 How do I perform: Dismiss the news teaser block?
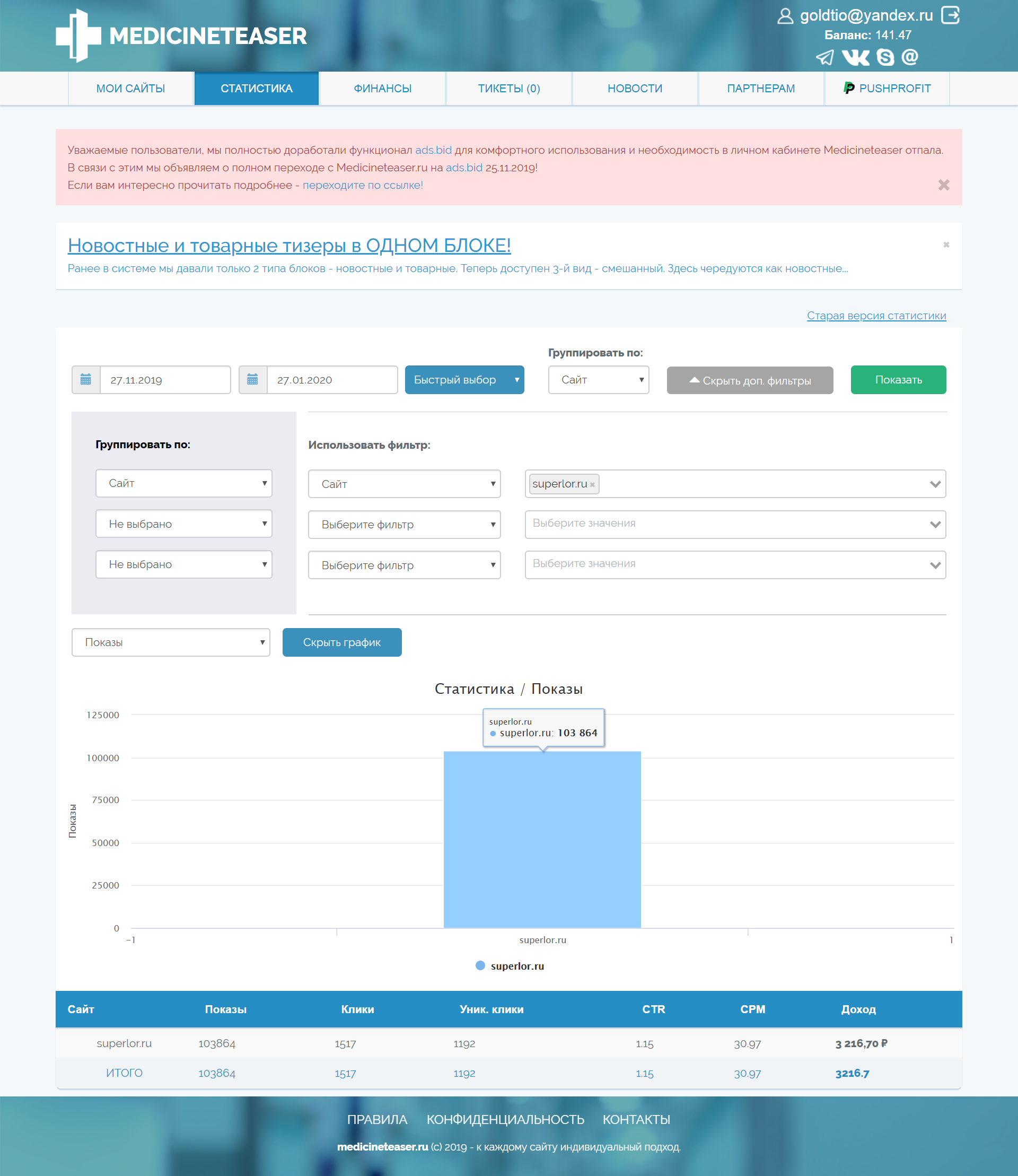click(946, 245)
